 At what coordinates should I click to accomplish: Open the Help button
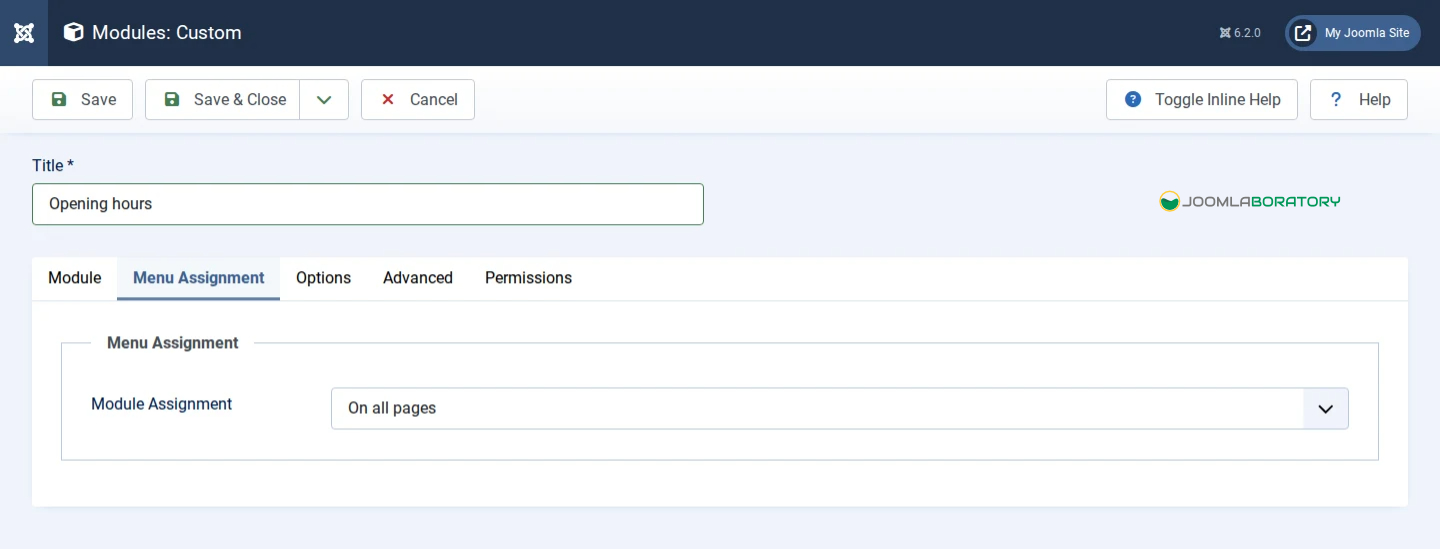point(1359,100)
